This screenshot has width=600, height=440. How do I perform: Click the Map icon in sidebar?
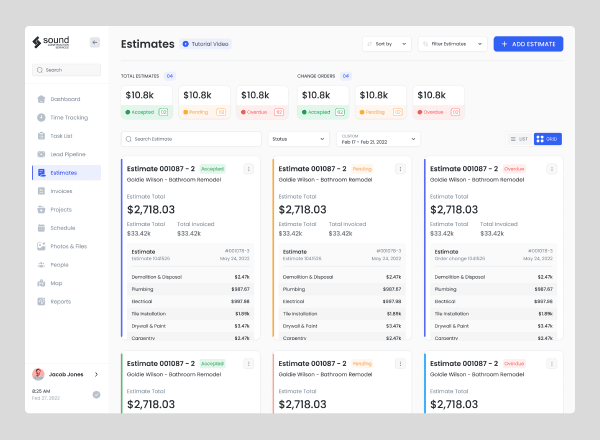[x=41, y=283]
